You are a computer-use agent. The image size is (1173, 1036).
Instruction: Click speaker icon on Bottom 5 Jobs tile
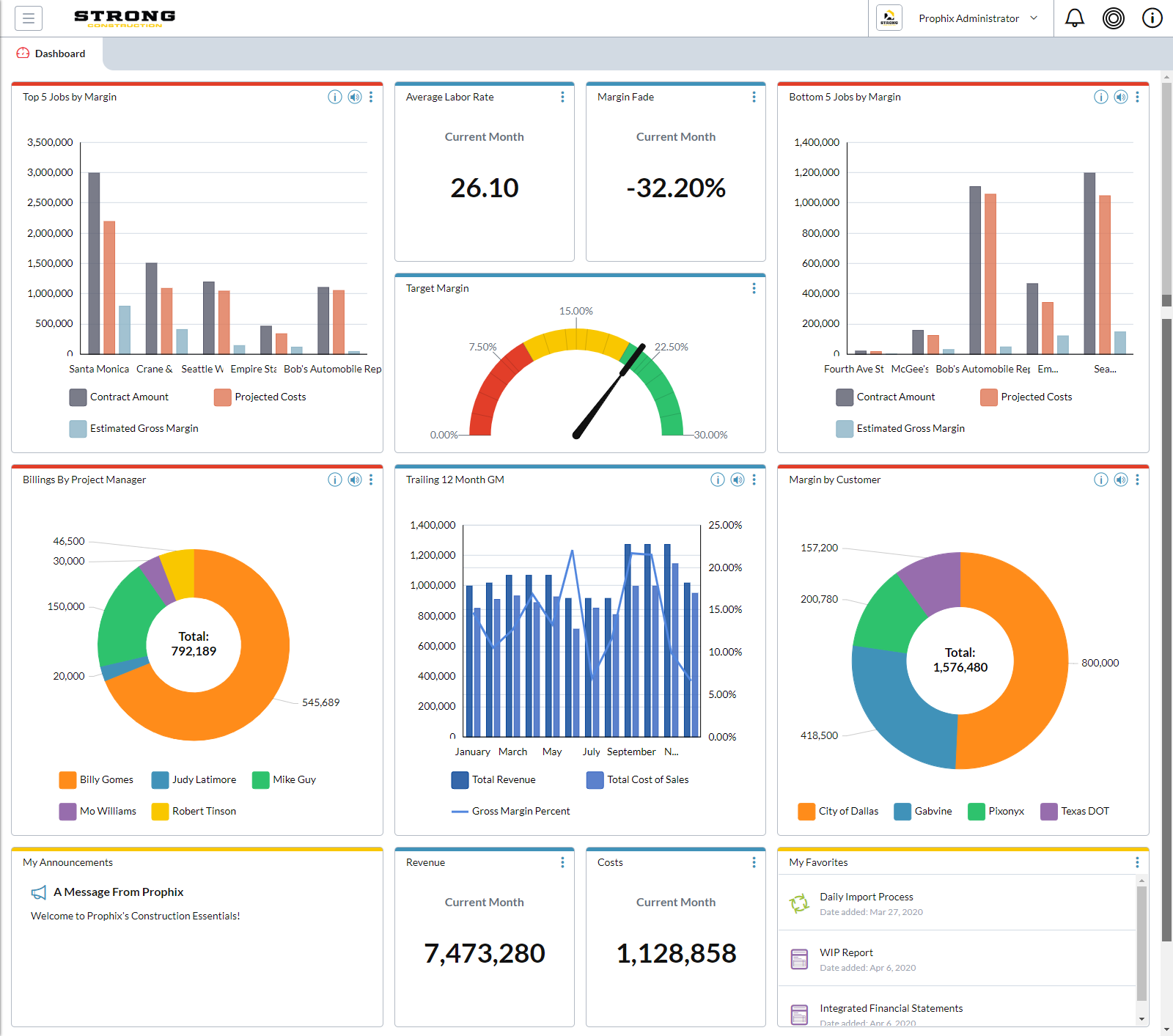[x=1121, y=97]
